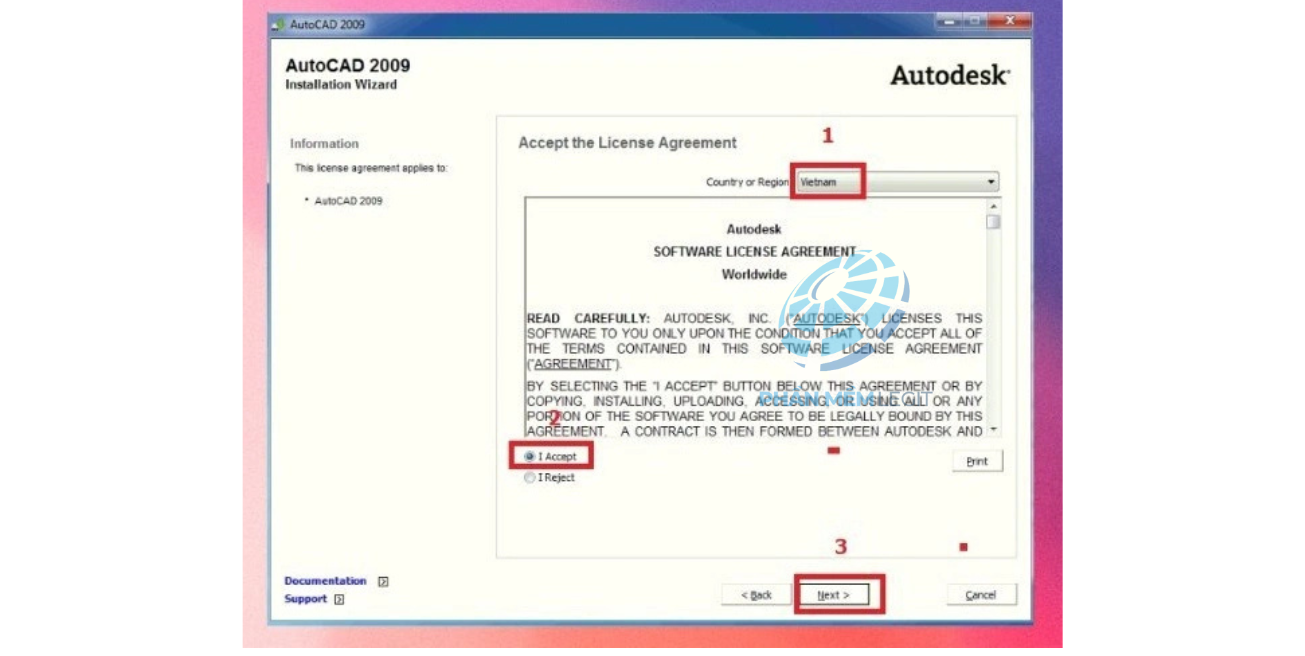Click the "SOFTWARE LICENSE AGREEMENT" title line
The image size is (1305, 656).
[x=755, y=252]
